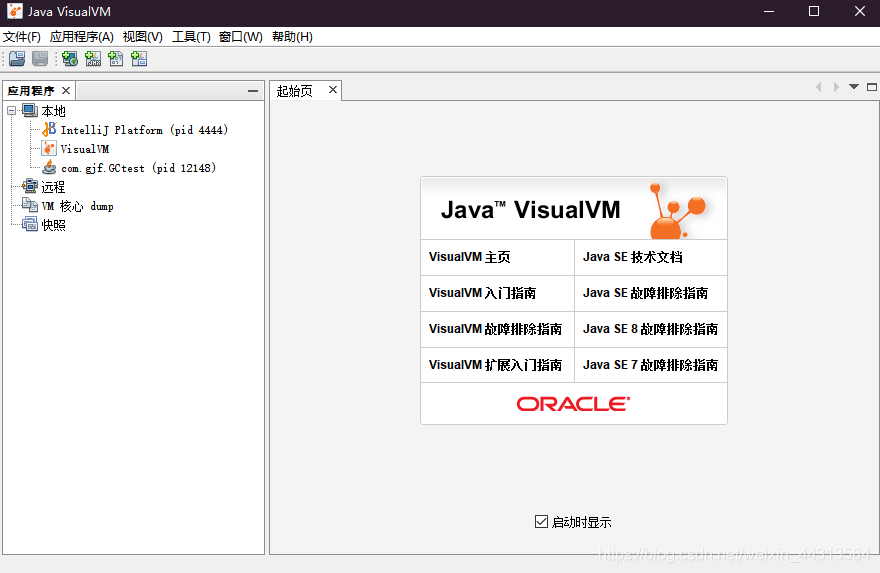Viewport: 880px width, 573px height.
Task: Click the Java cup icon beside com.gjf.GCtest
Action: tap(49, 167)
